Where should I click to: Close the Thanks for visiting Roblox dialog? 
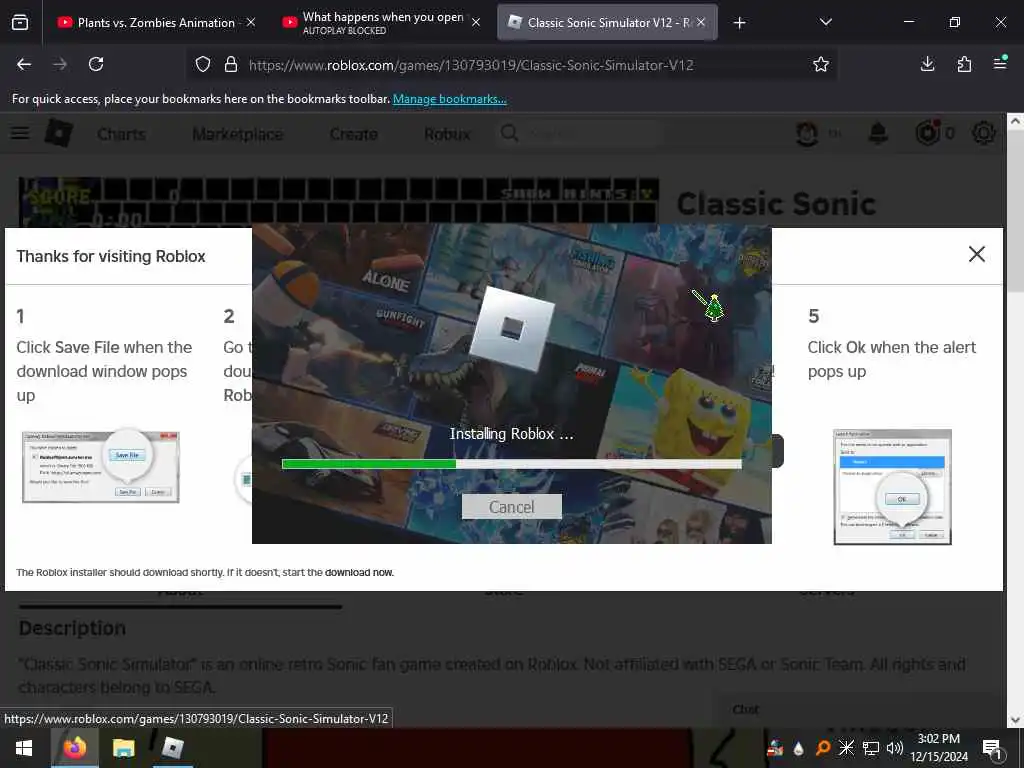coord(976,254)
